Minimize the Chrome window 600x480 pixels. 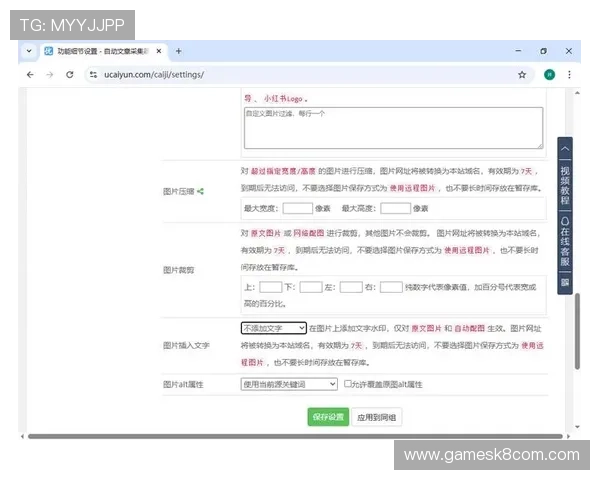click(518, 51)
